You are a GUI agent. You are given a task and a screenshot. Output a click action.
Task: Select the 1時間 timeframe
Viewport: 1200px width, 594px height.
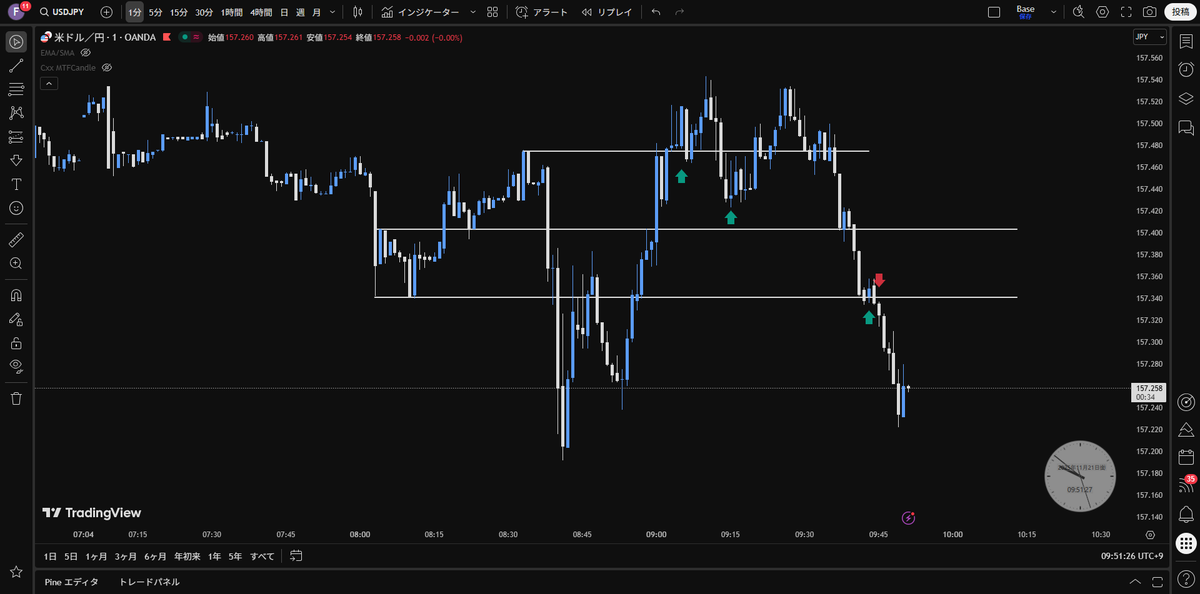231,12
